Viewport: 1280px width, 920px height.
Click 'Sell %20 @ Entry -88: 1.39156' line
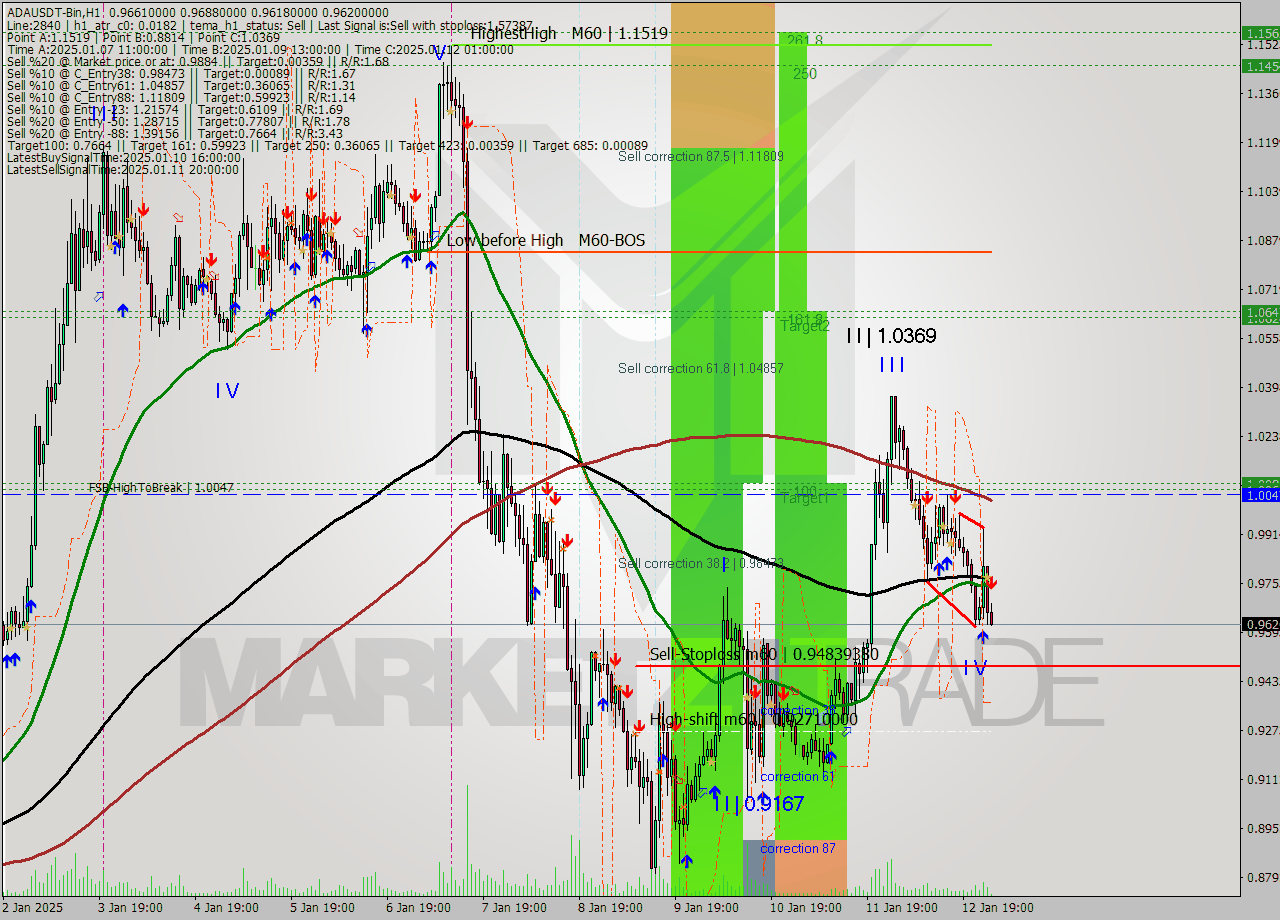click(175, 134)
